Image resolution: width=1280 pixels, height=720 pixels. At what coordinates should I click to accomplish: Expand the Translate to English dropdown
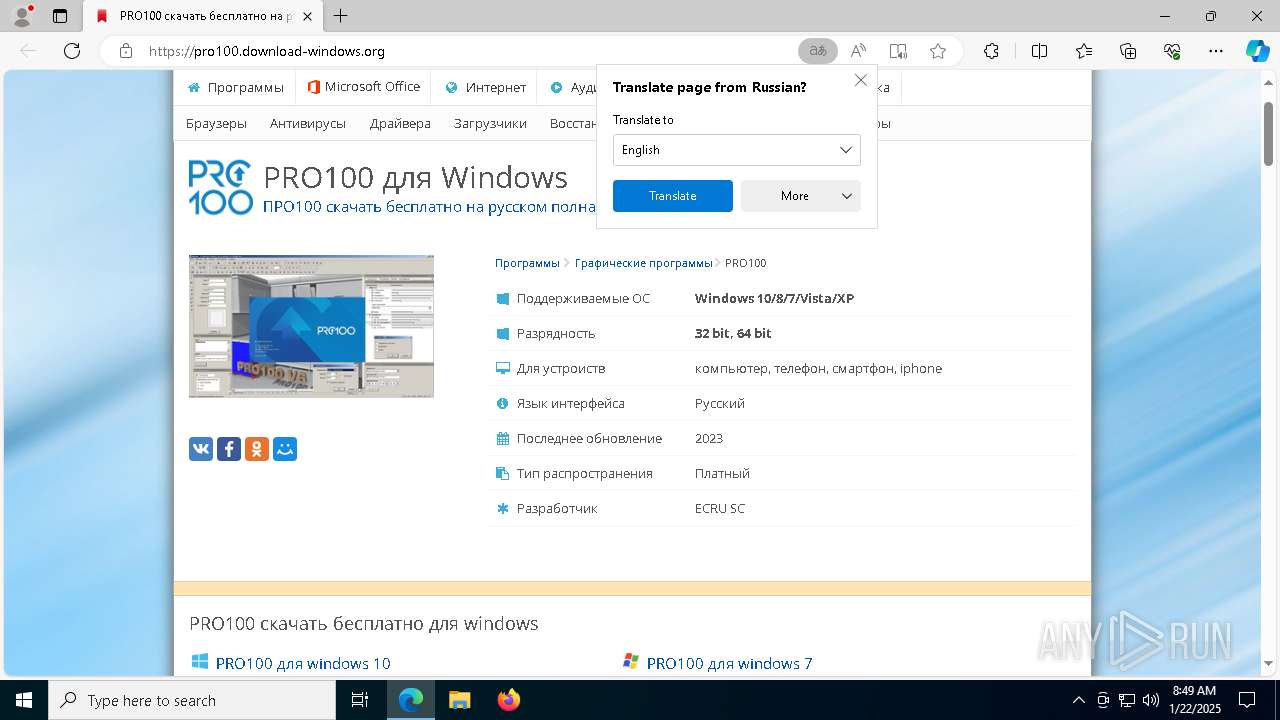click(737, 150)
